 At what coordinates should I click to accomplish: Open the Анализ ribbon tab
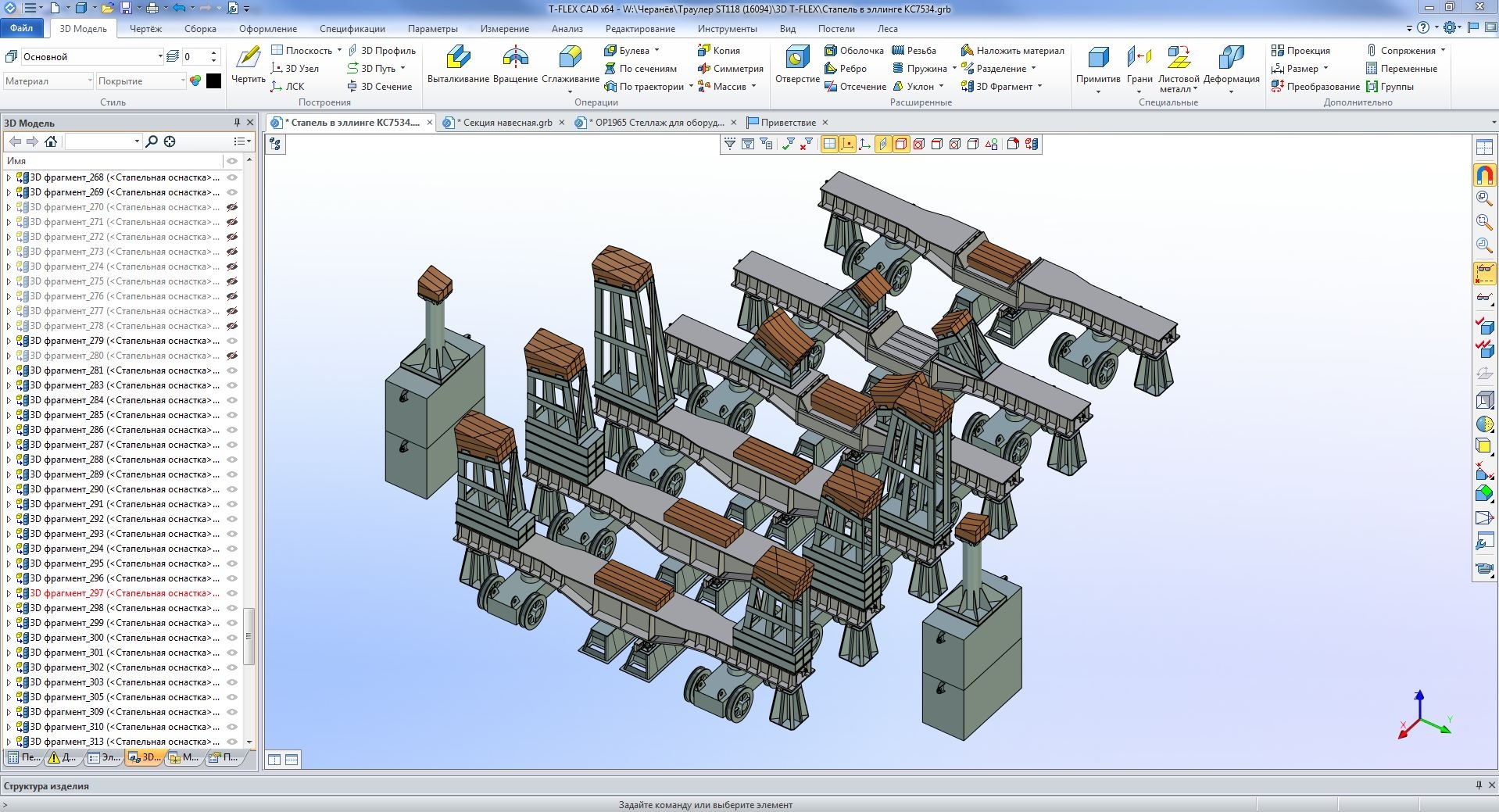tap(567, 29)
